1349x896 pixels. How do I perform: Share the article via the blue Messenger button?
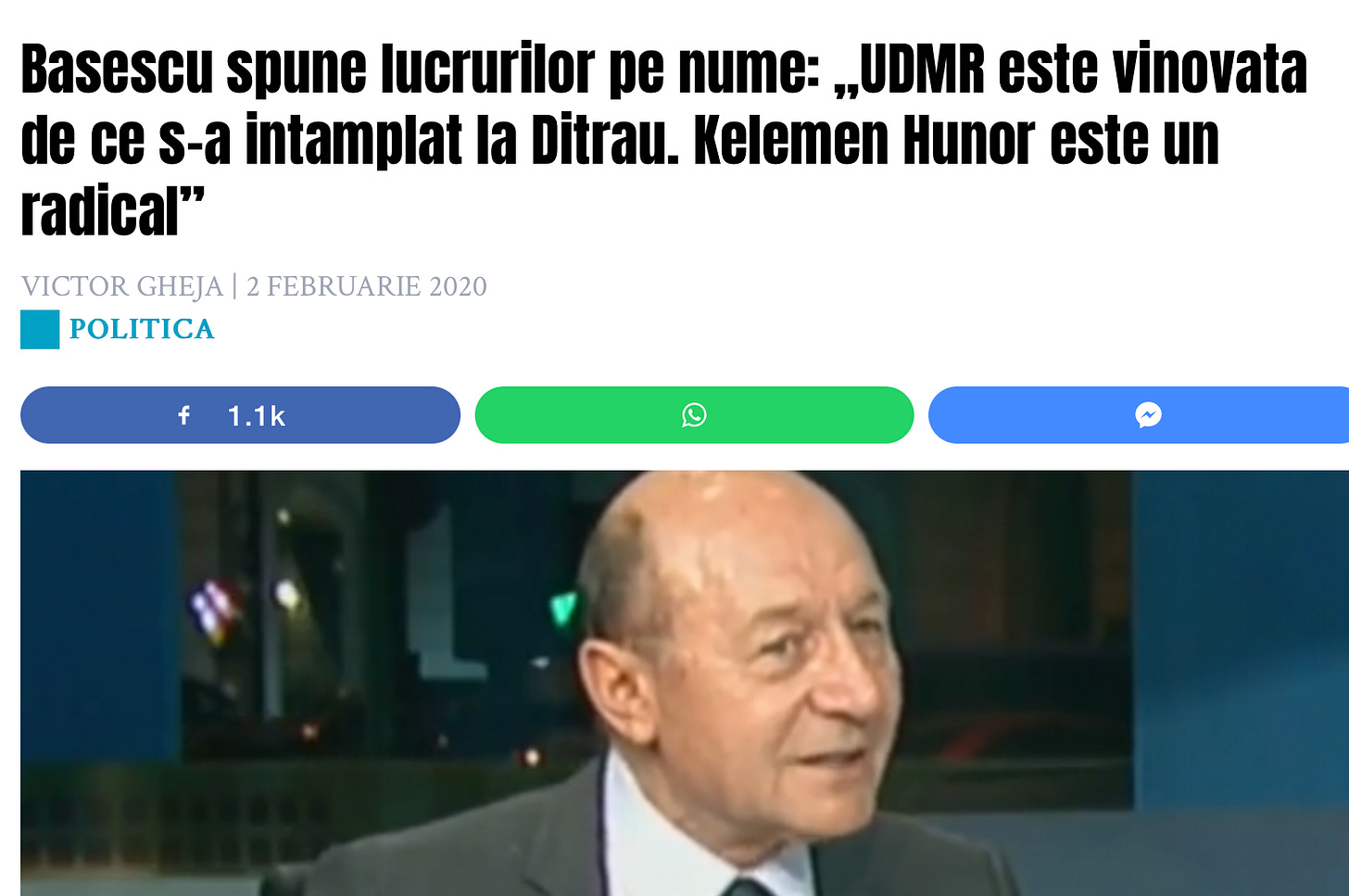point(1139,415)
